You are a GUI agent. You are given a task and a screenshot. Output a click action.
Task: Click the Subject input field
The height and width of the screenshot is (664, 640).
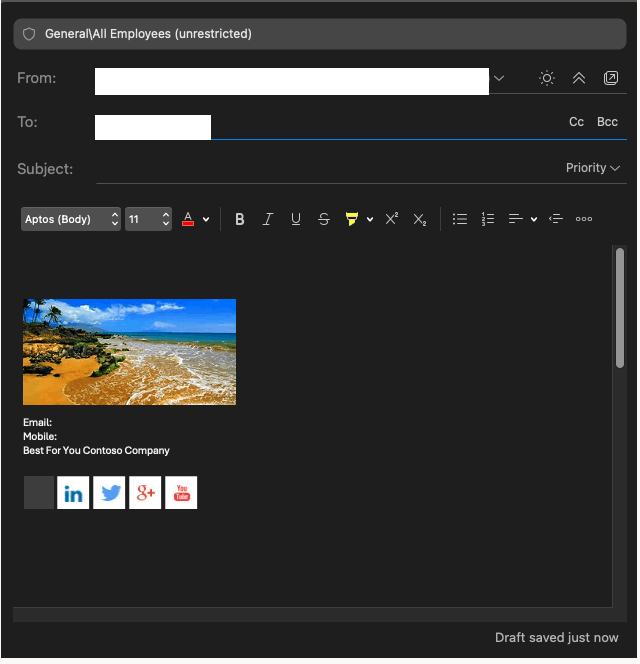point(328,169)
